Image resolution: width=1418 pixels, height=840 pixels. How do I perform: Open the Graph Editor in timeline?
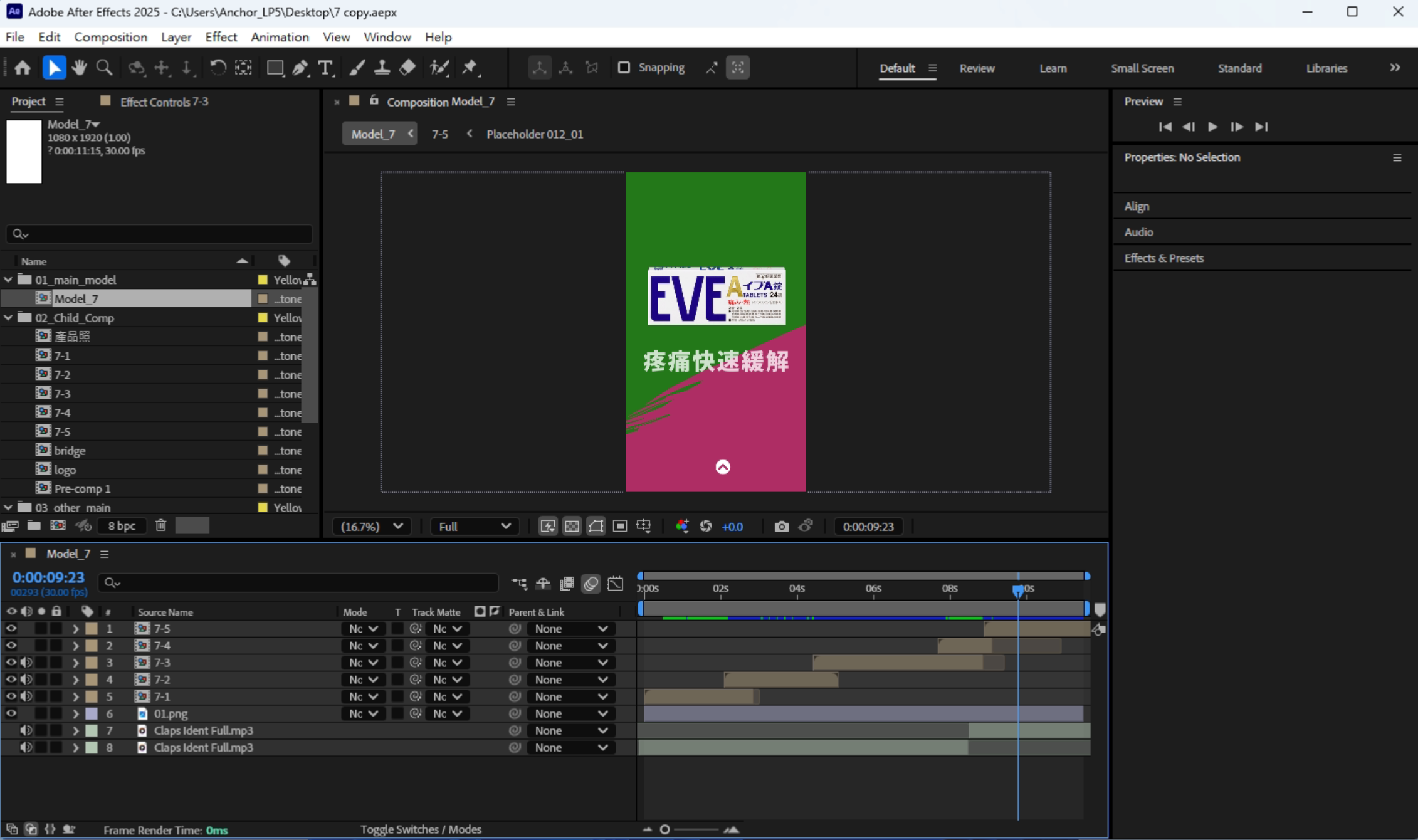pos(616,583)
